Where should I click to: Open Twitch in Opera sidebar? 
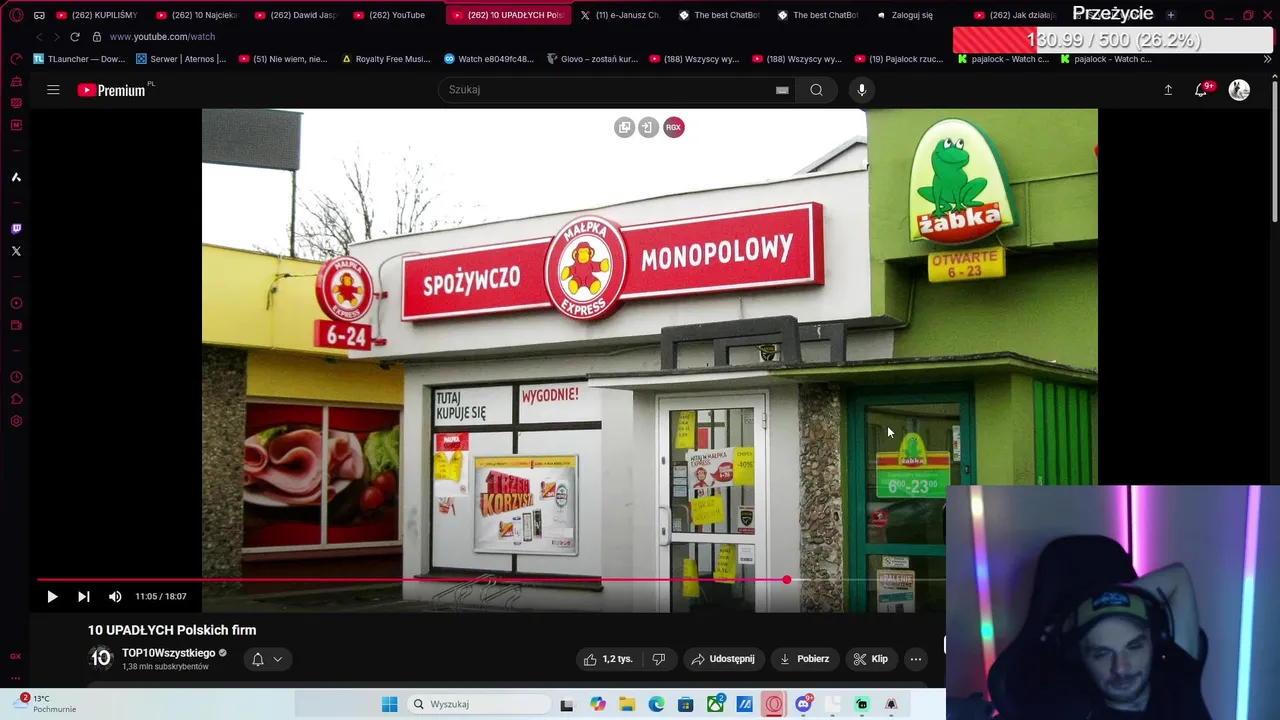(x=16, y=229)
